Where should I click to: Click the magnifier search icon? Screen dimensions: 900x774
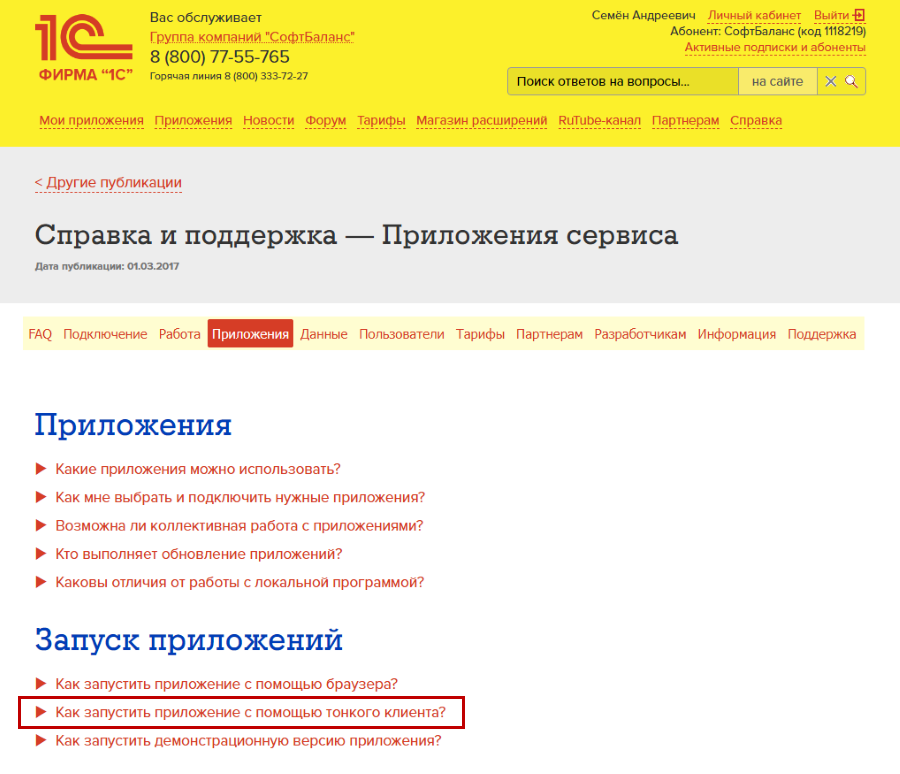[851, 82]
